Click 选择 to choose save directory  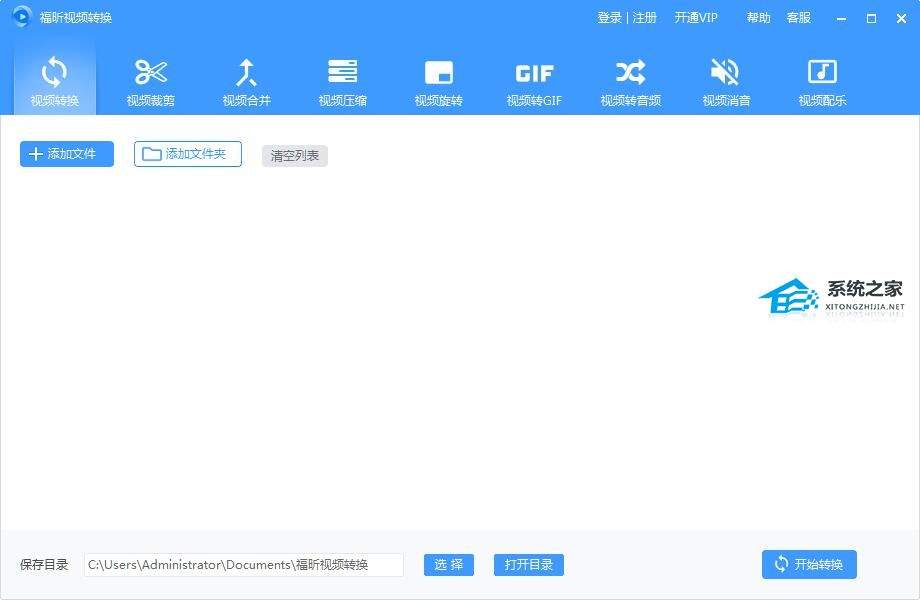coord(448,565)
